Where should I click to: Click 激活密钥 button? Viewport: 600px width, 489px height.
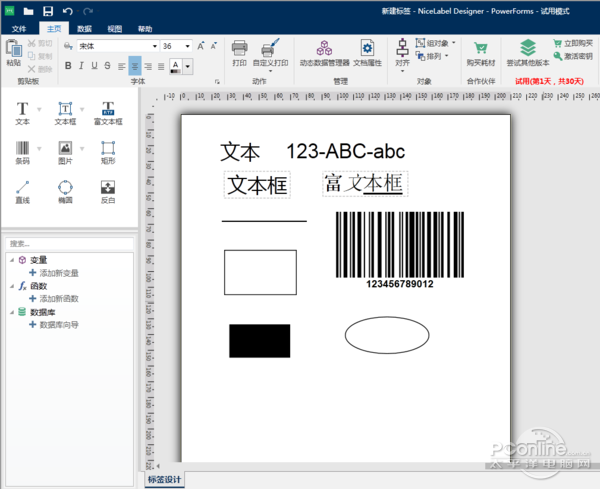(x=573, y=56)
